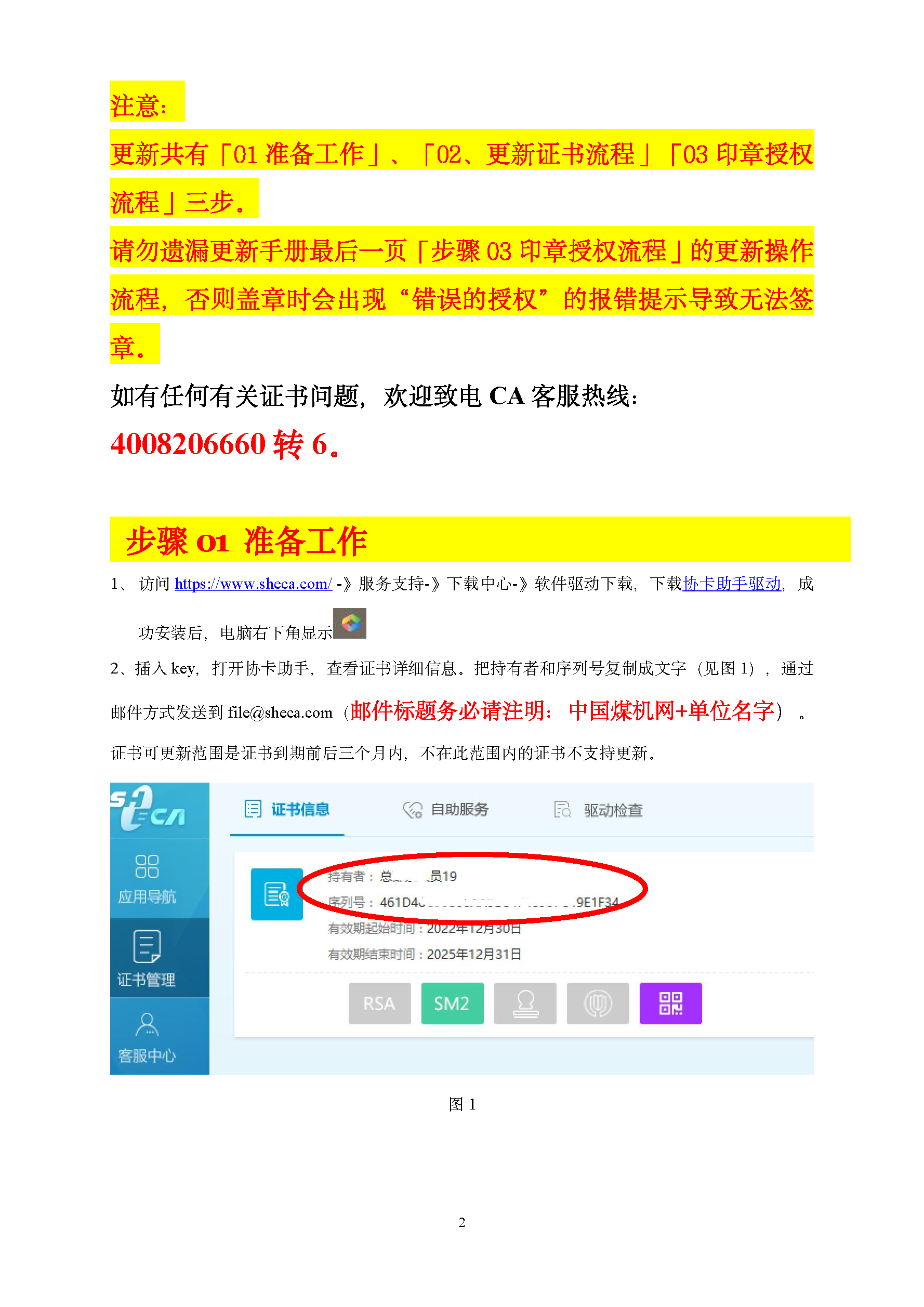Viewport: 924px width, 1307px height.
Task: Open 应用导航 in the sidebar
Action: 148,879
